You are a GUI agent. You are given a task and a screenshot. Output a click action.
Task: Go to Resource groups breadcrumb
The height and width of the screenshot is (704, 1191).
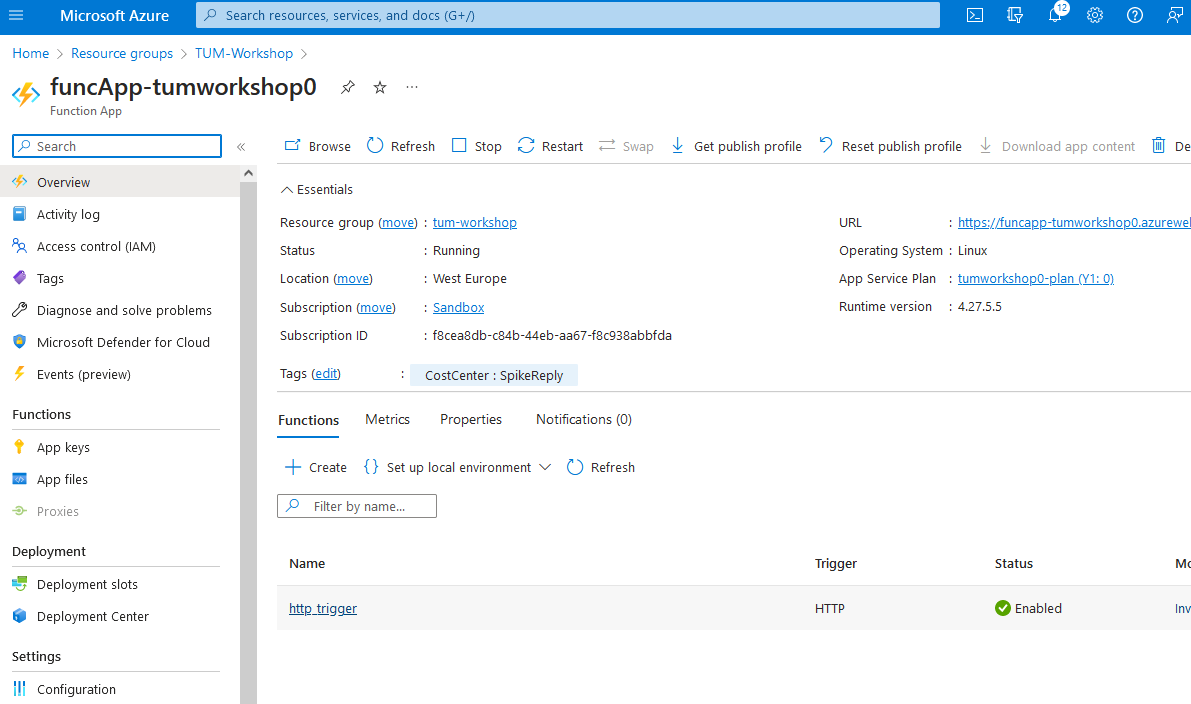pos(122,53)
